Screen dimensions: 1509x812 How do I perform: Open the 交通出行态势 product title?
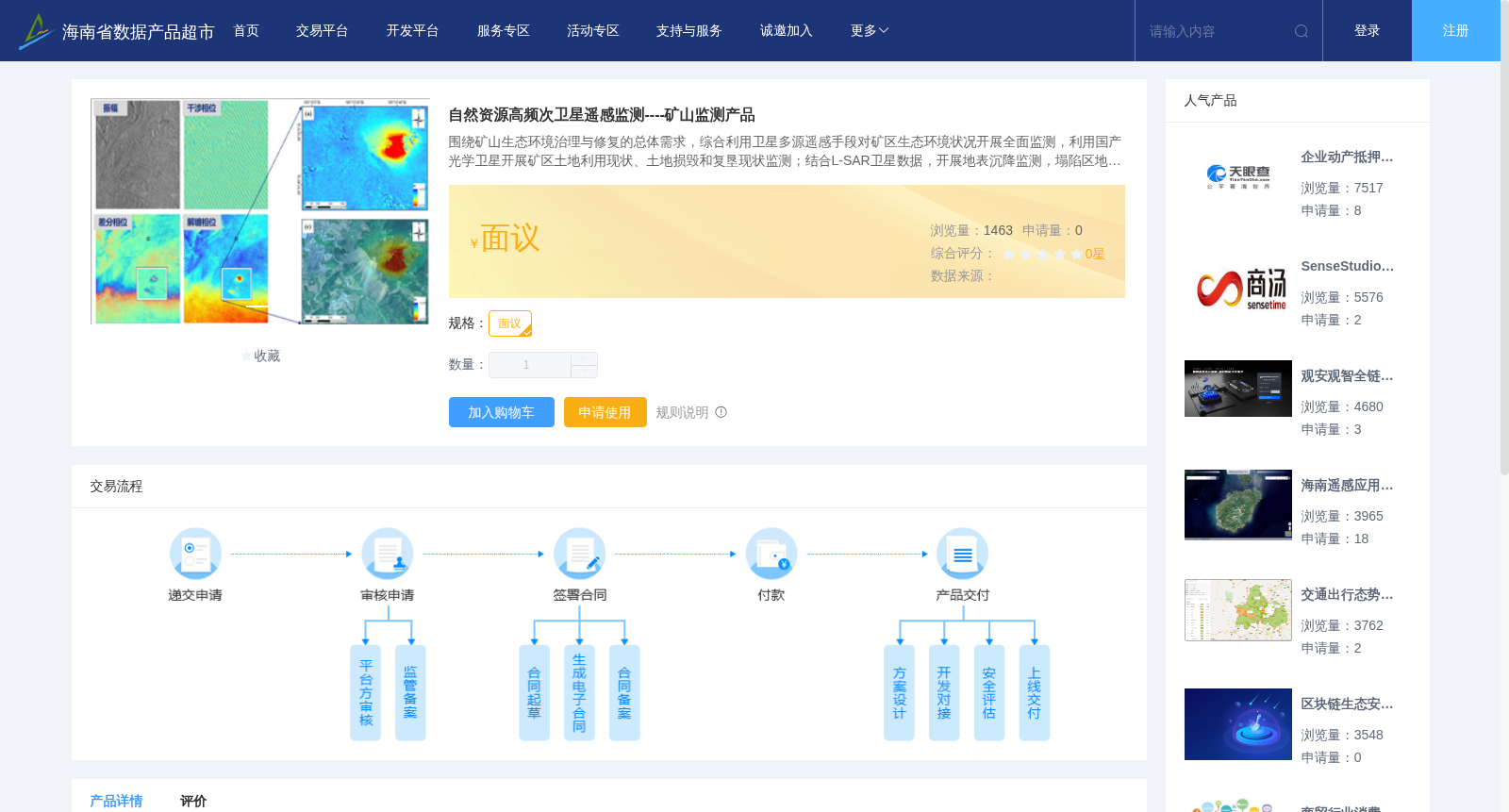(1347, 595)
